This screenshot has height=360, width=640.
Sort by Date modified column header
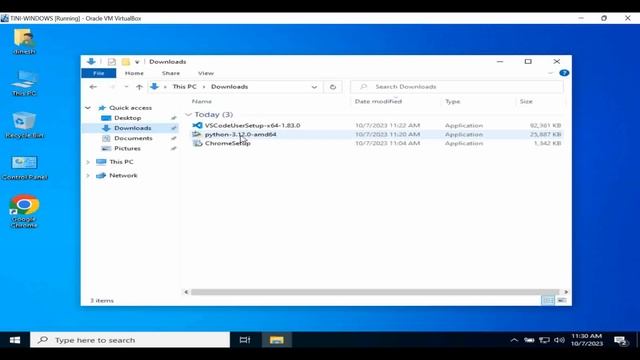pyautogui.click(x=378, y=101)
